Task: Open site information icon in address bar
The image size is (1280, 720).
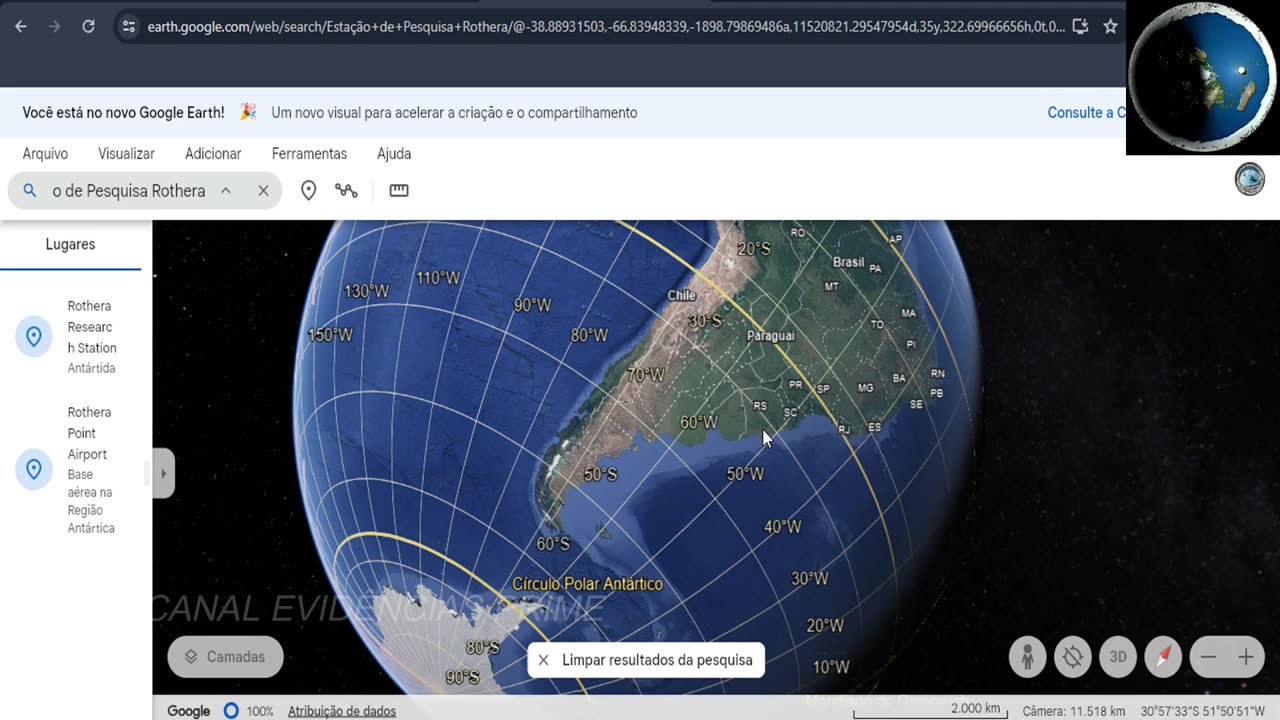Action: click(128, 27)
